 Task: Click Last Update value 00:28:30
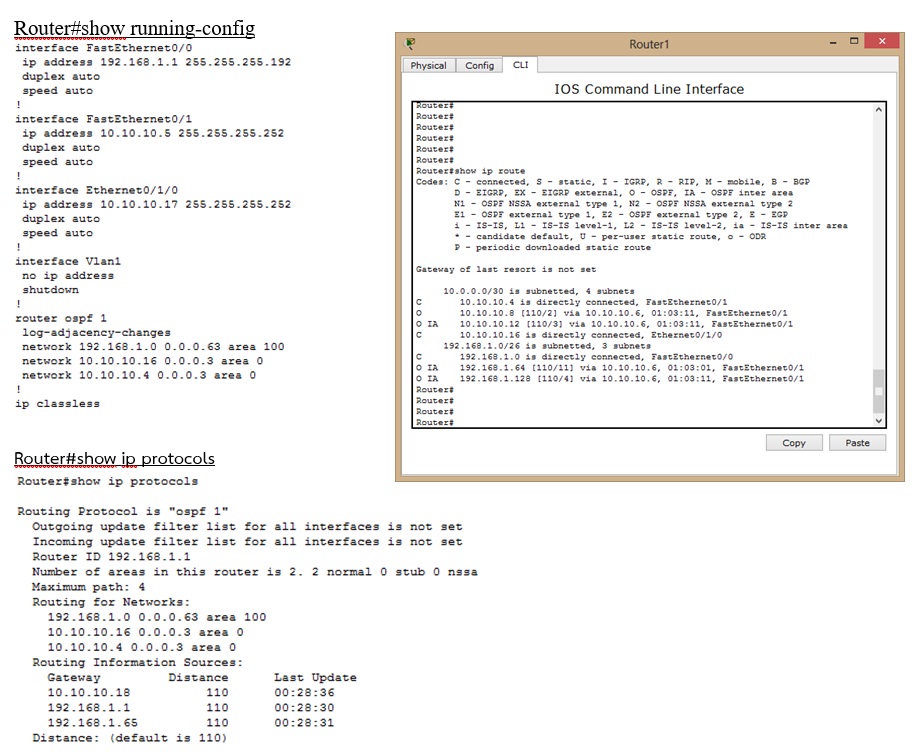pyautogui.click(x=304, y=708)
